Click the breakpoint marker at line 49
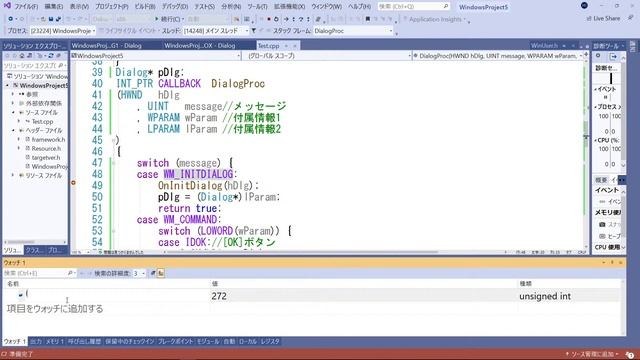The width and height of the screenshot is (640, 360). click(73, 182)
